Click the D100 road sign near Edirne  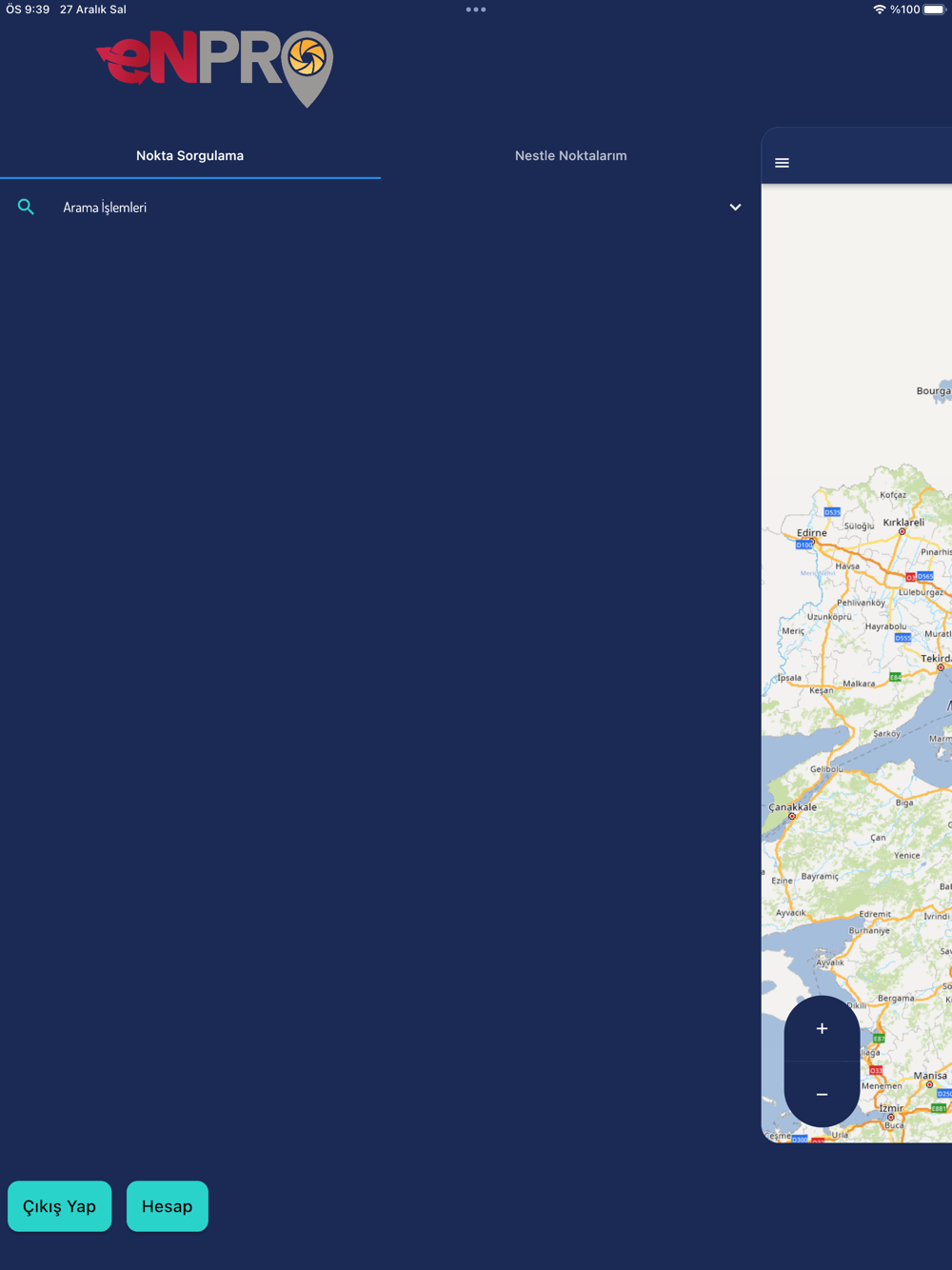pos(804,545)
